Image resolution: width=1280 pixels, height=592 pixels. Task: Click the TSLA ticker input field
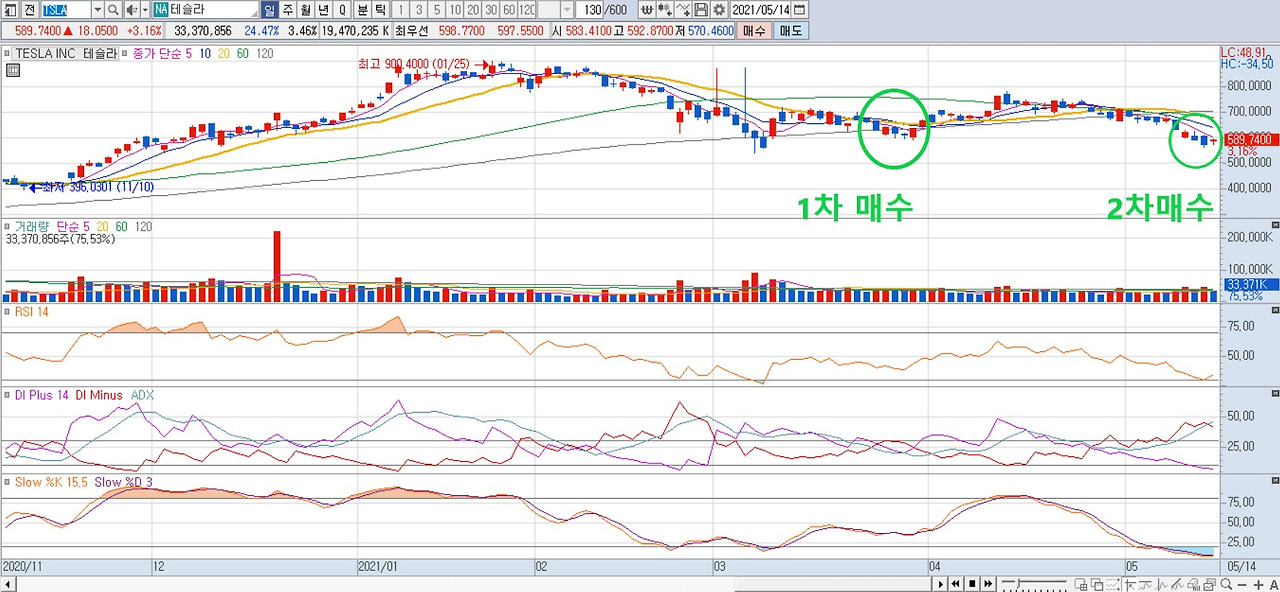(x=66, y=10)
